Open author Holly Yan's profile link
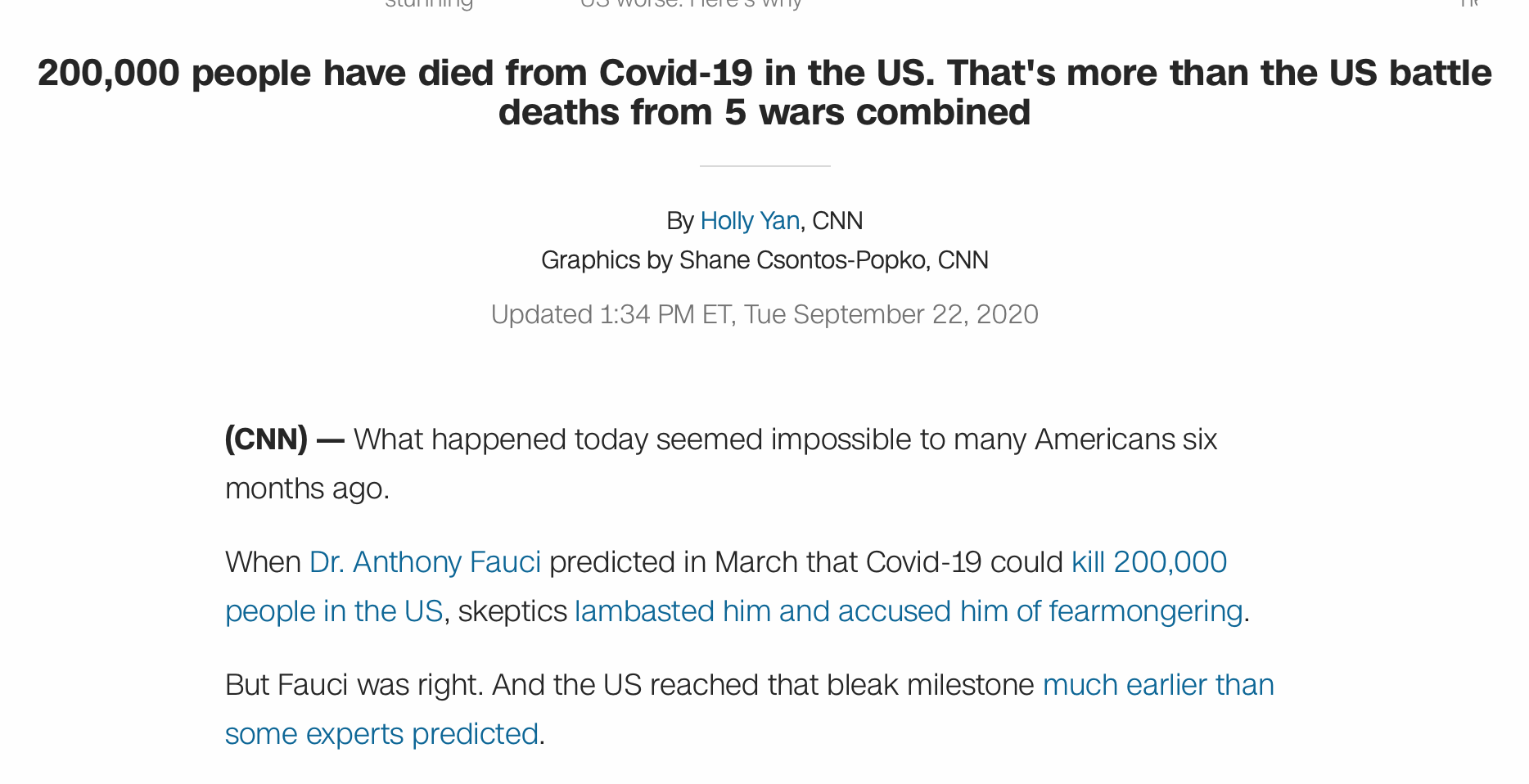 pyautogui.click(x=750, y=221)
